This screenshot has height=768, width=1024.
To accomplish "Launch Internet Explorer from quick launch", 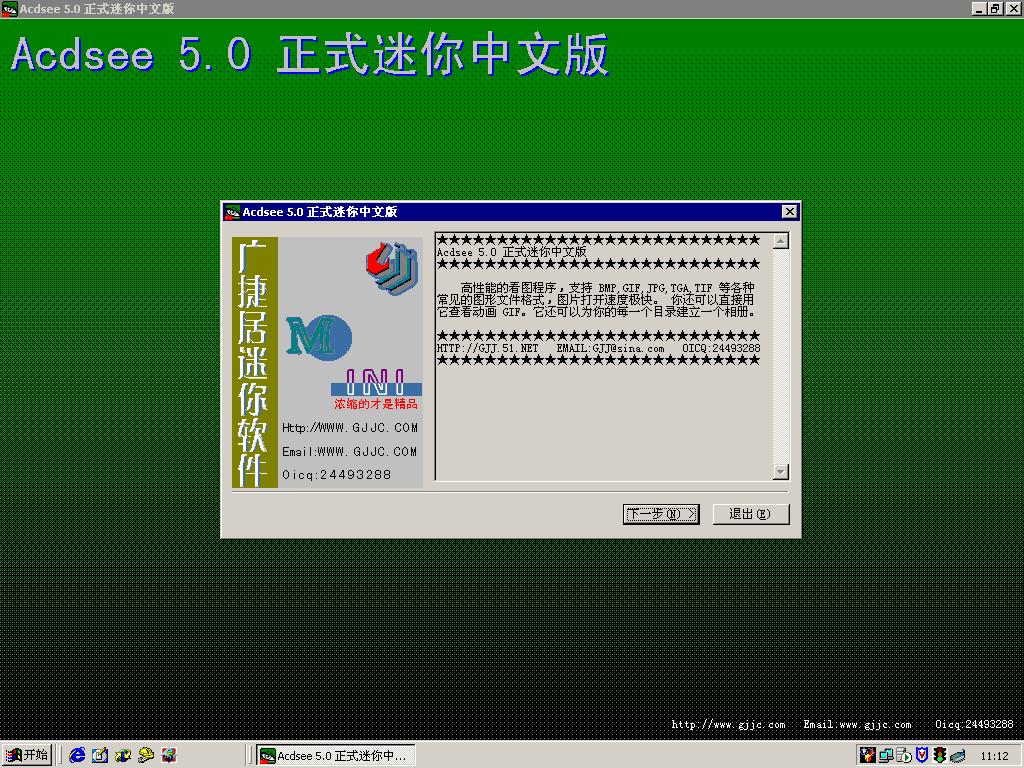I will click(77, 755).
